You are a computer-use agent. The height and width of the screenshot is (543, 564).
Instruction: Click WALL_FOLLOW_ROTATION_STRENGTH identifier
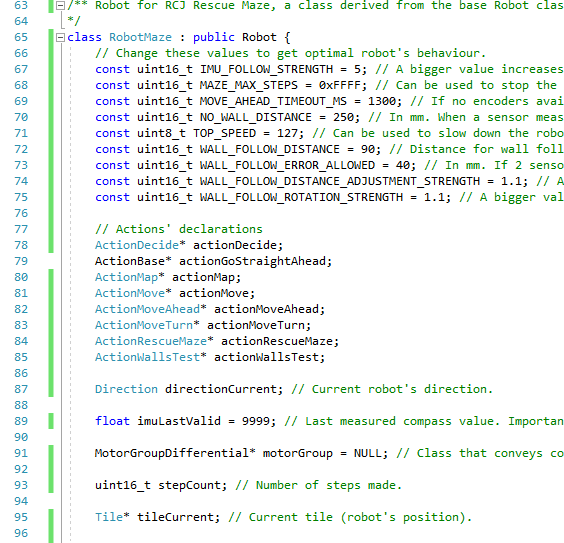301,197
